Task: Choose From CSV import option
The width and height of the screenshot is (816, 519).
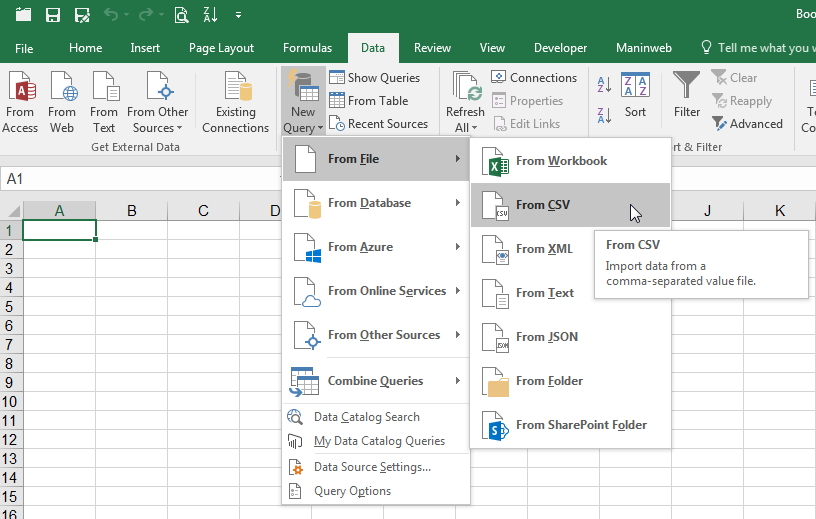Action: [543, 205]
